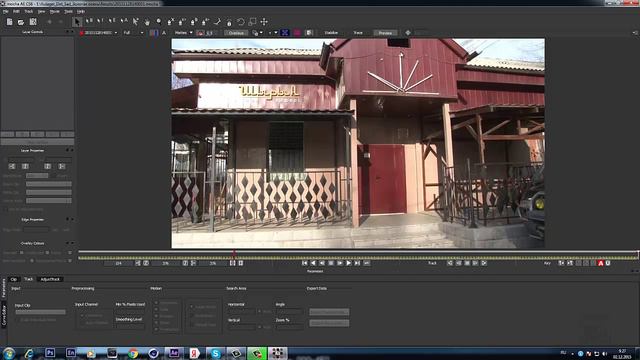The image size is (640, 360).
Task: Select the Create X-Spline Layer tool
Action: click(x=171, y=22)
